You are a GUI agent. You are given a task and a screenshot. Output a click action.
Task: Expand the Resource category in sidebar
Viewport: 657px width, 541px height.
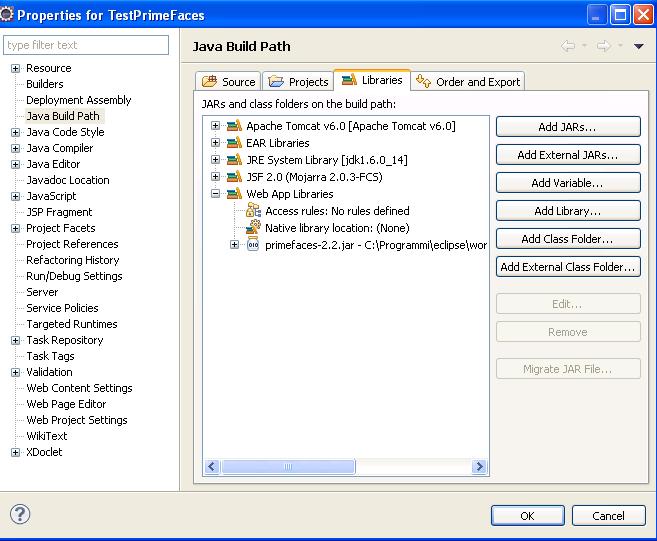(x=16, y=68)
